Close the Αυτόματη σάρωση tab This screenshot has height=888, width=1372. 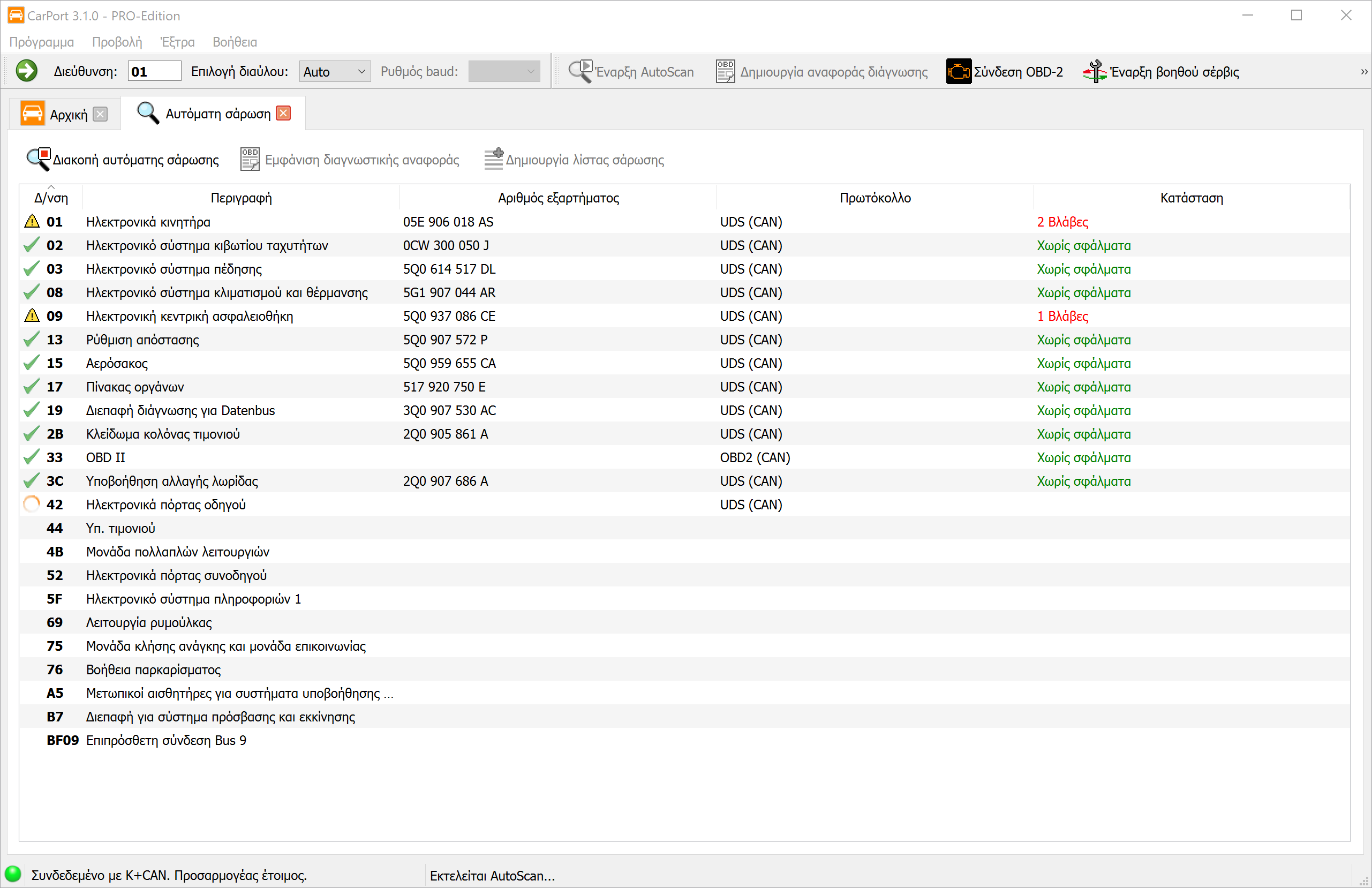pos(283,113)
